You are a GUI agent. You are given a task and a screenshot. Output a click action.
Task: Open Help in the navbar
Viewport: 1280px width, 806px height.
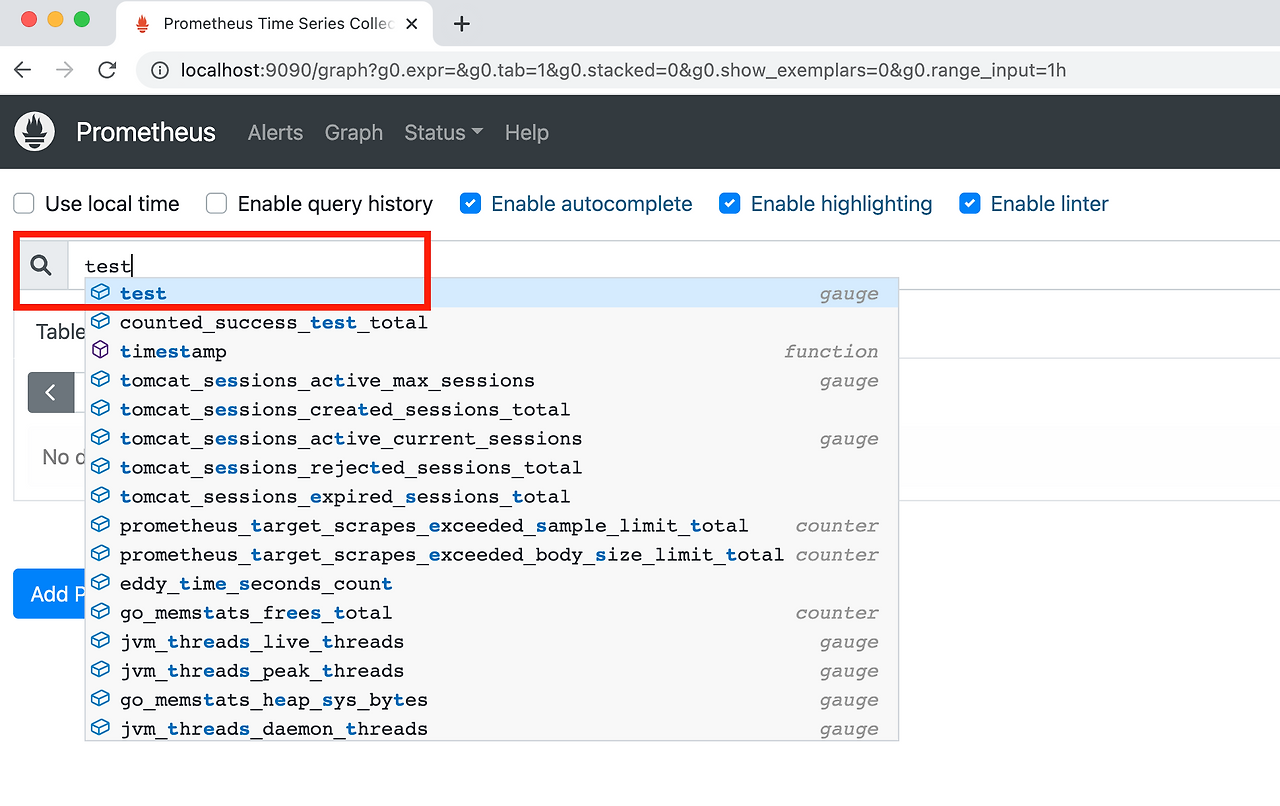tap(527, 132)
